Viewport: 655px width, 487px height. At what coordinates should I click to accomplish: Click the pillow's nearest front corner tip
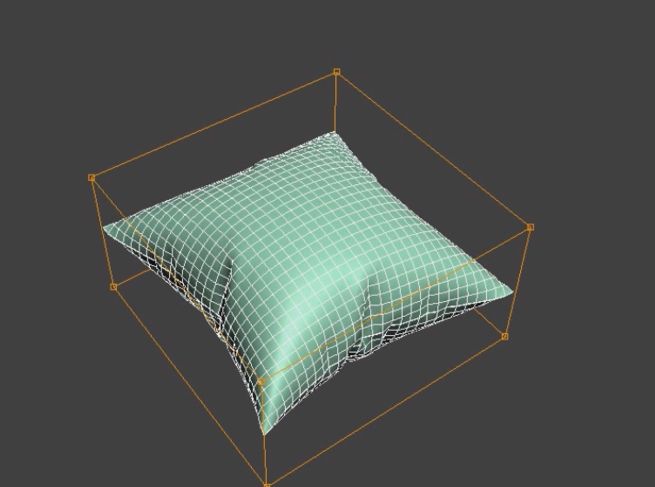tap(265, 428)
